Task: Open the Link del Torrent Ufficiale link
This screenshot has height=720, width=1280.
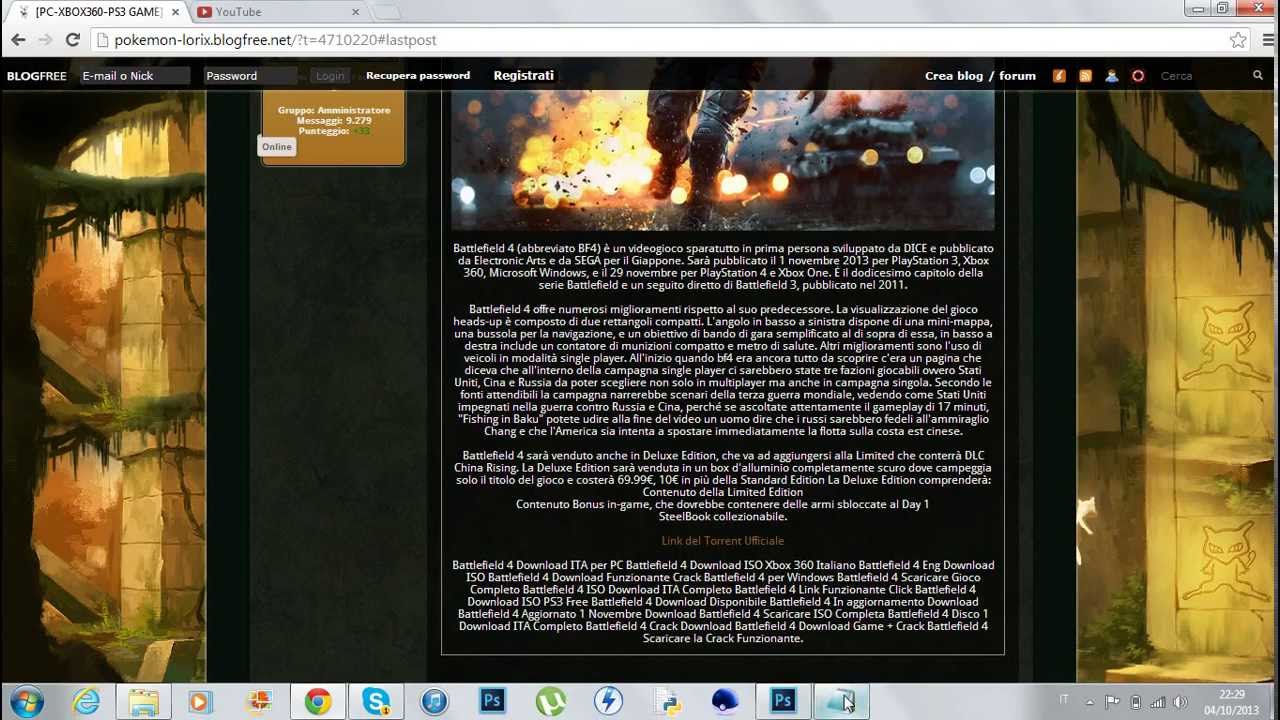Action: [722, 541]
